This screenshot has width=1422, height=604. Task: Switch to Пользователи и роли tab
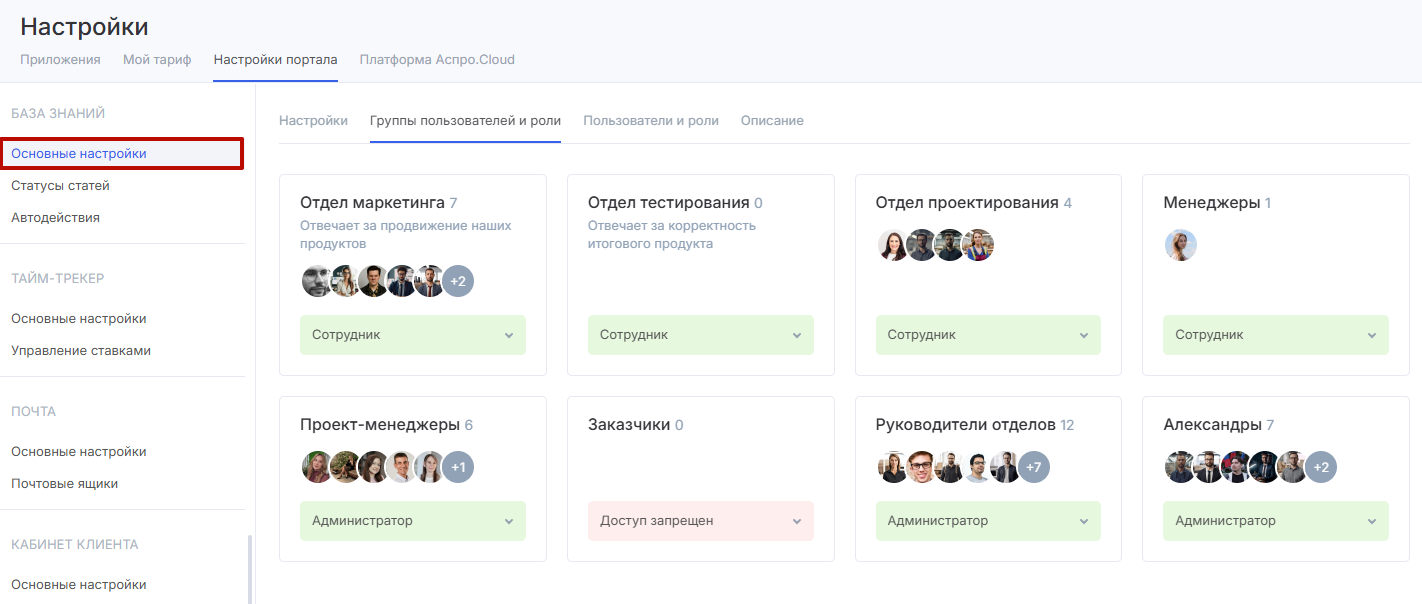tap(650, 121)
